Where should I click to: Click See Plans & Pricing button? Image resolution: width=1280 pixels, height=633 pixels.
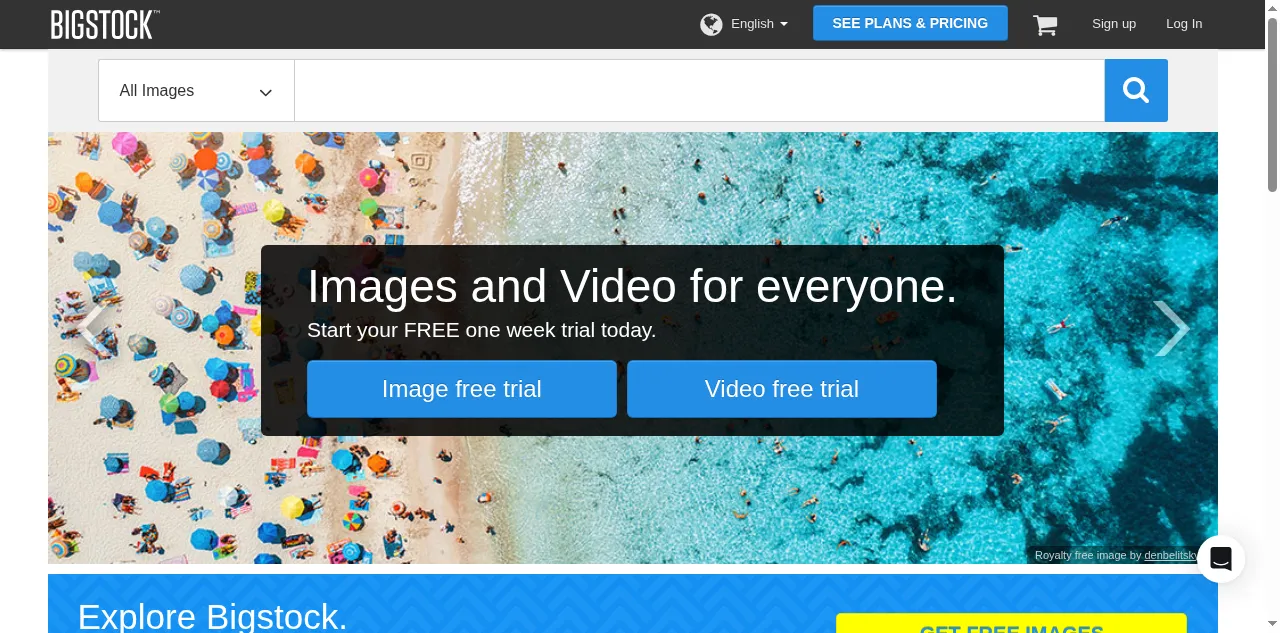910,23
